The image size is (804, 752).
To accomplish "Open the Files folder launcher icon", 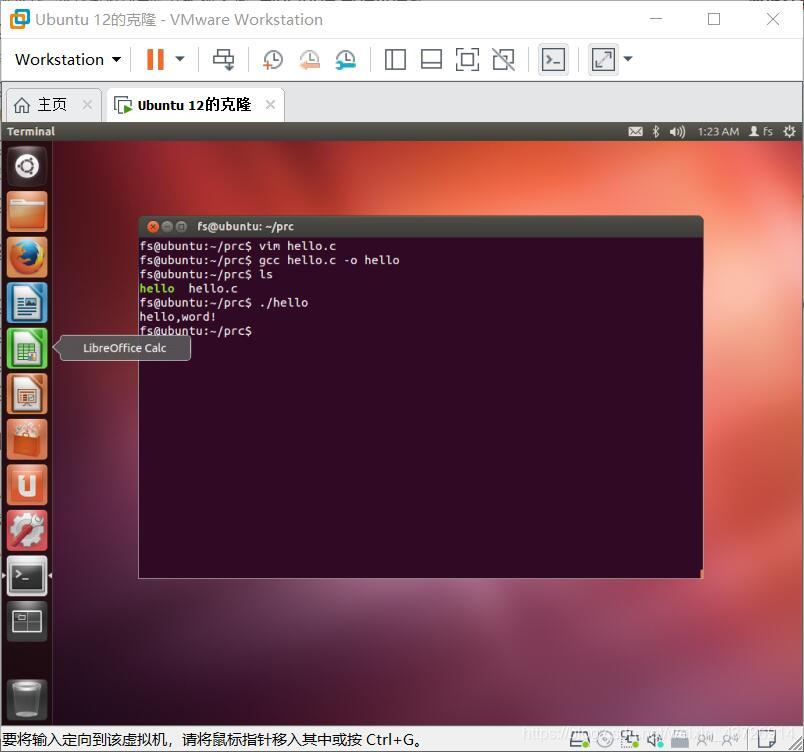I will pyautogui.click(x=27, y=212).
